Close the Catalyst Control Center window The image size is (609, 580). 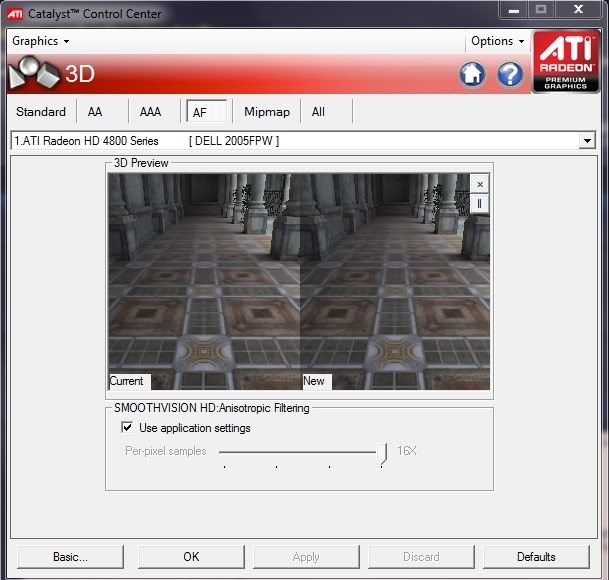(x=578, y=10)
